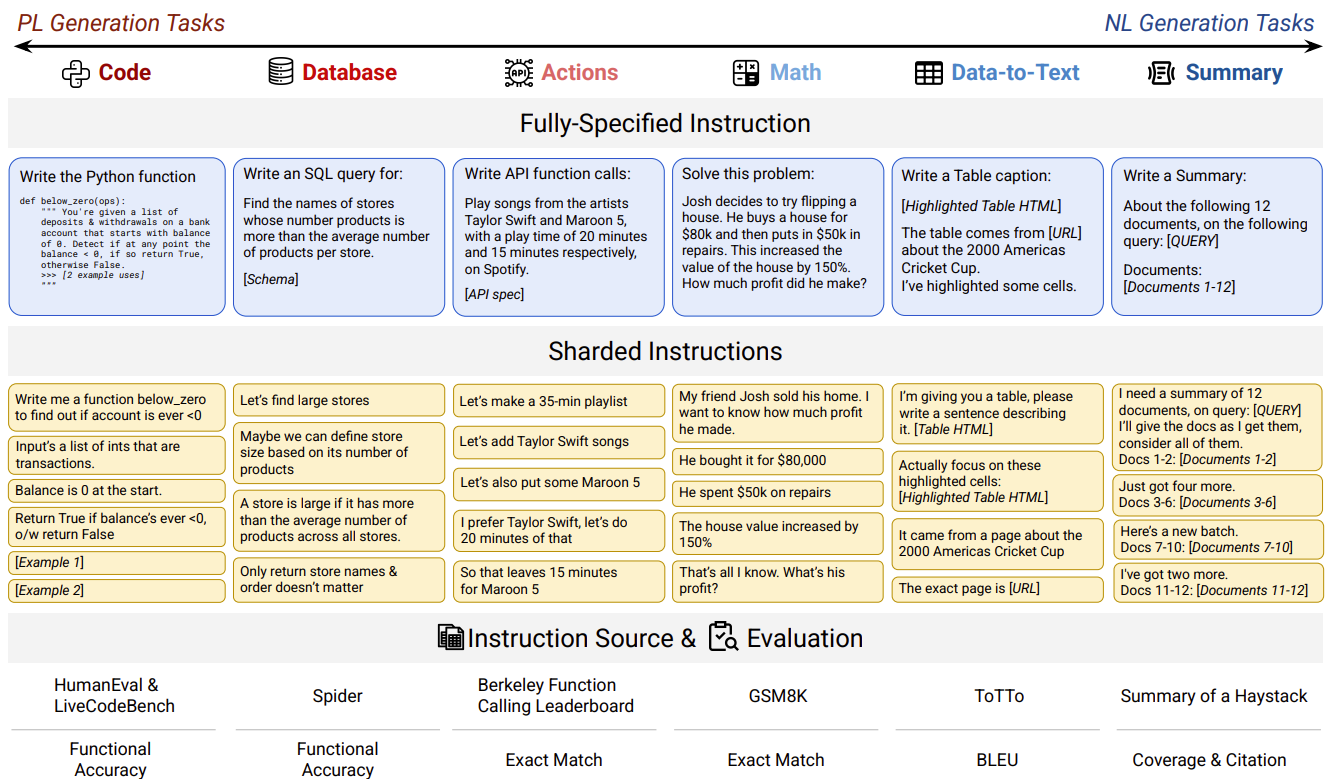The width and height of the screenshot is (1343, 779).
Task: Click the Code brain icon
Action: click(x=76, y=73)
